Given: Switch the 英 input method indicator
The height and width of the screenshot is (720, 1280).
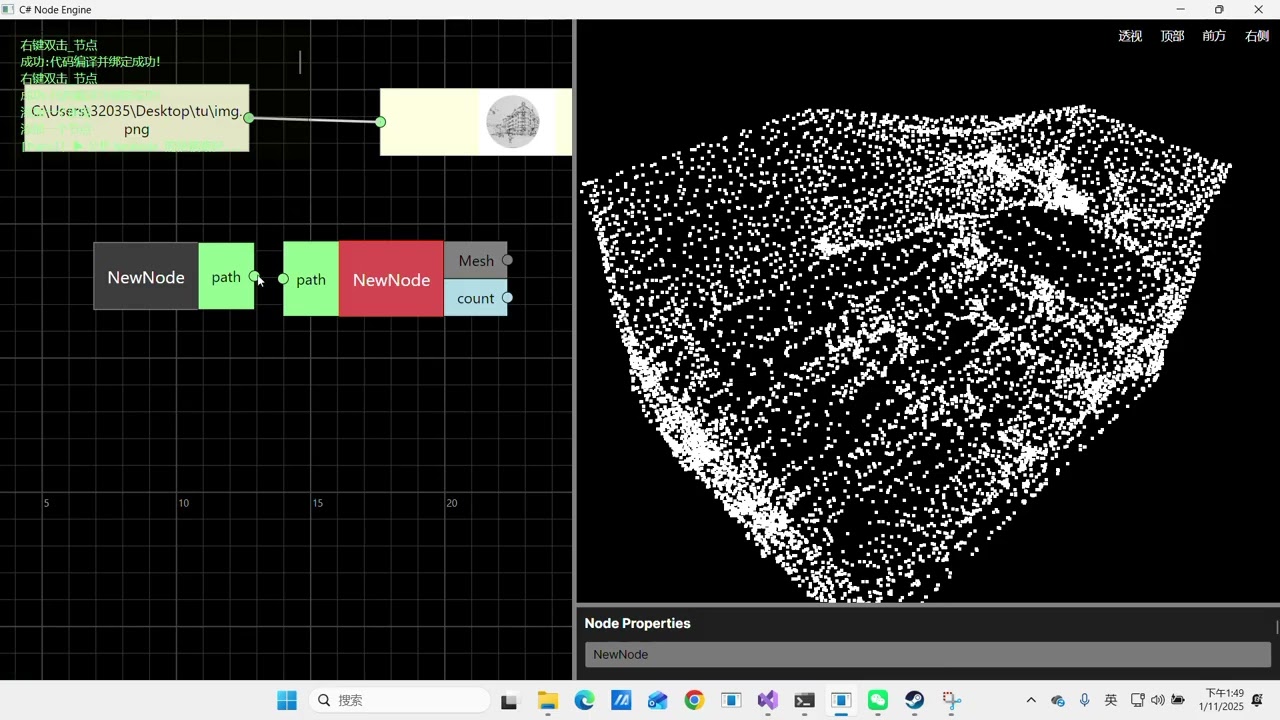Looking at the screenshot, I should click(x=1110, y=700).
